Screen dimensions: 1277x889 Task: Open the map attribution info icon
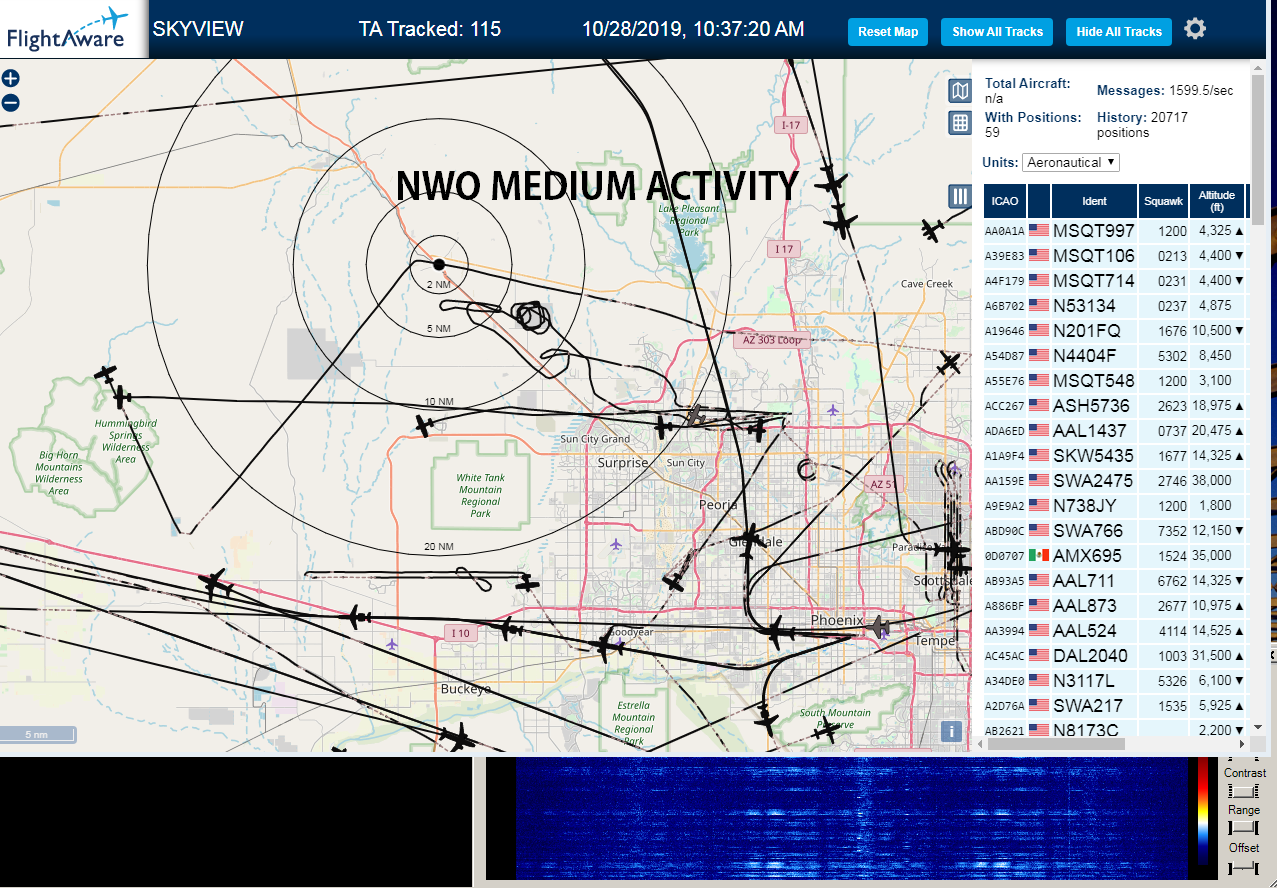[952, 731]
